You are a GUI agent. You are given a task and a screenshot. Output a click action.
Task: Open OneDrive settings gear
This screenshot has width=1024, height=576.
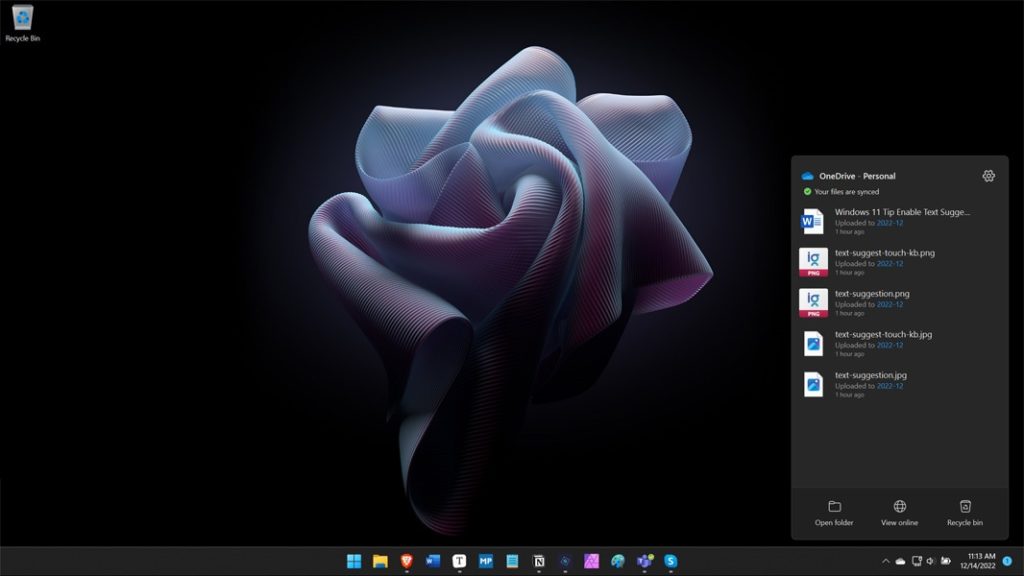tap(988, 176)
